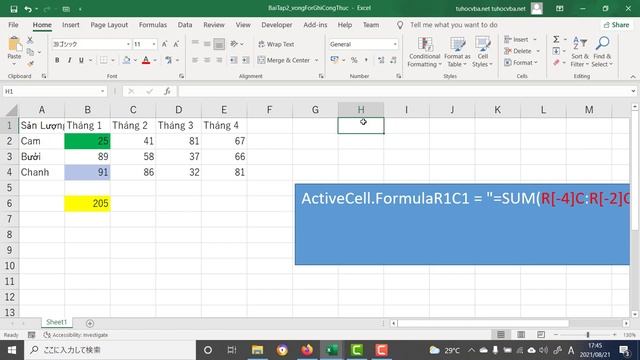The width and height of the screenshot is (640, 360).
Task: Click the macro recording icon in status bar
Action: [x=31, y=335]
